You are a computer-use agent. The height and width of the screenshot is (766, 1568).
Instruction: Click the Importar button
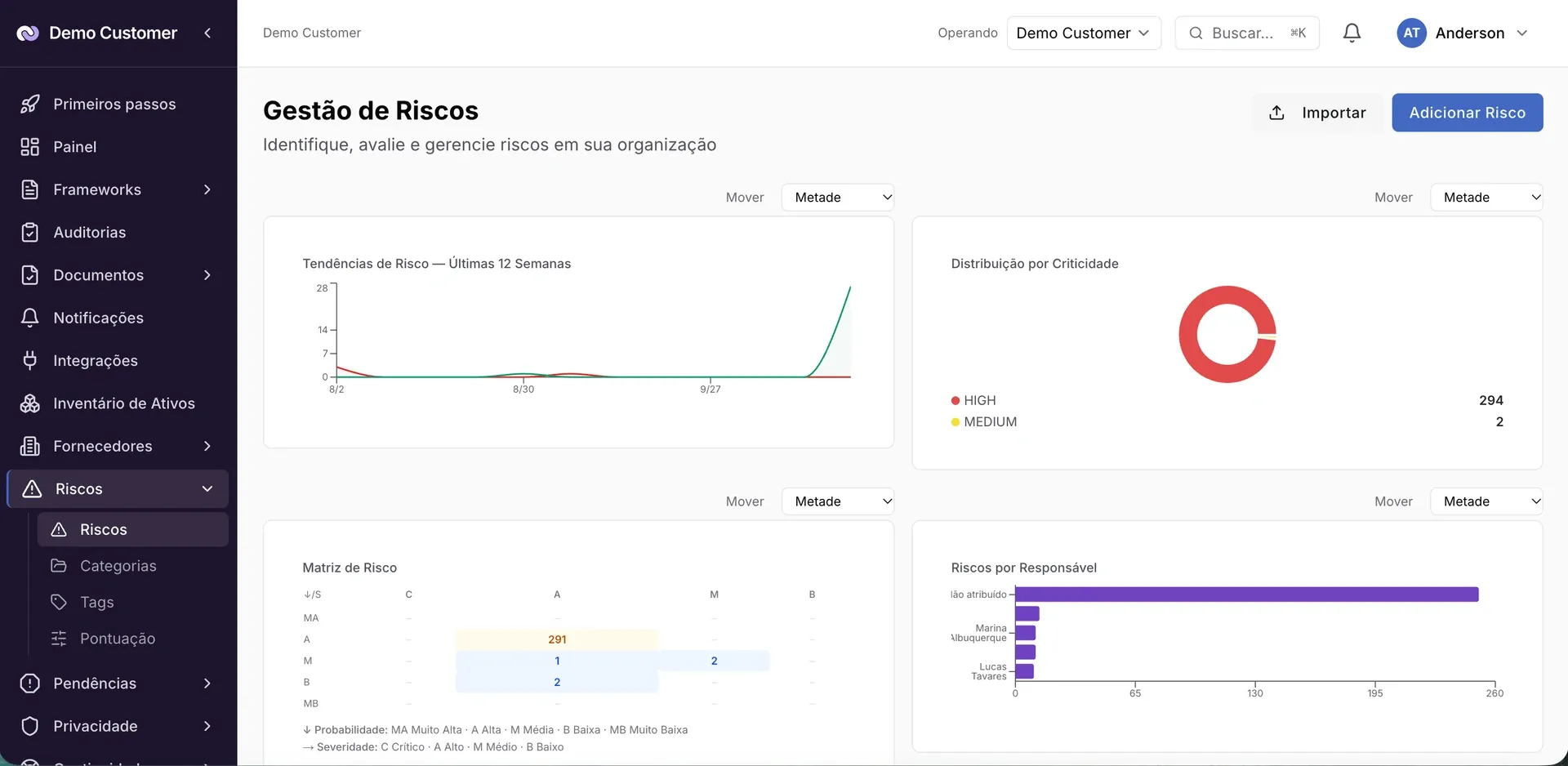[1317, 113]
